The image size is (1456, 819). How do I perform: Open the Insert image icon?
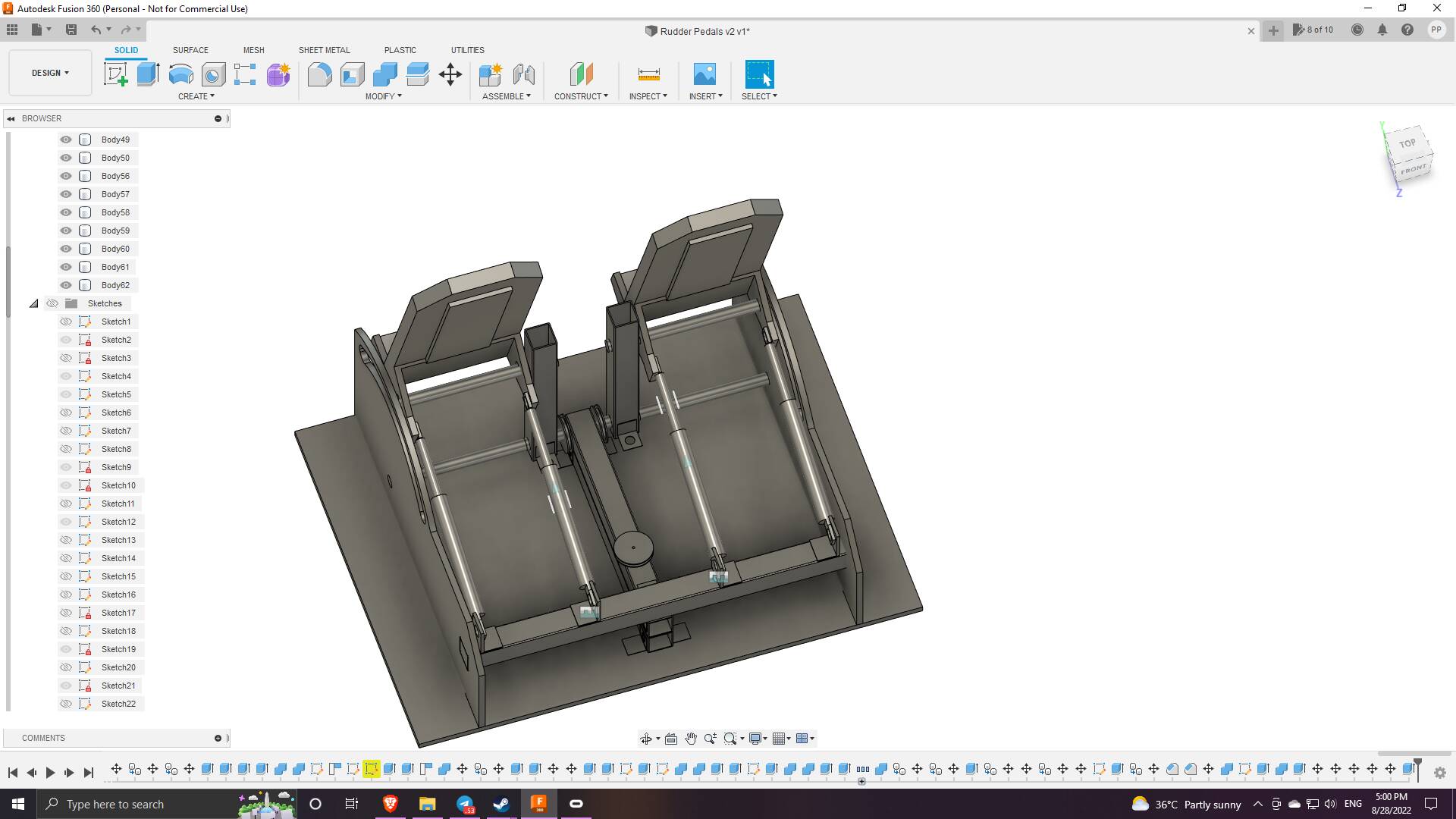point(704,74)
